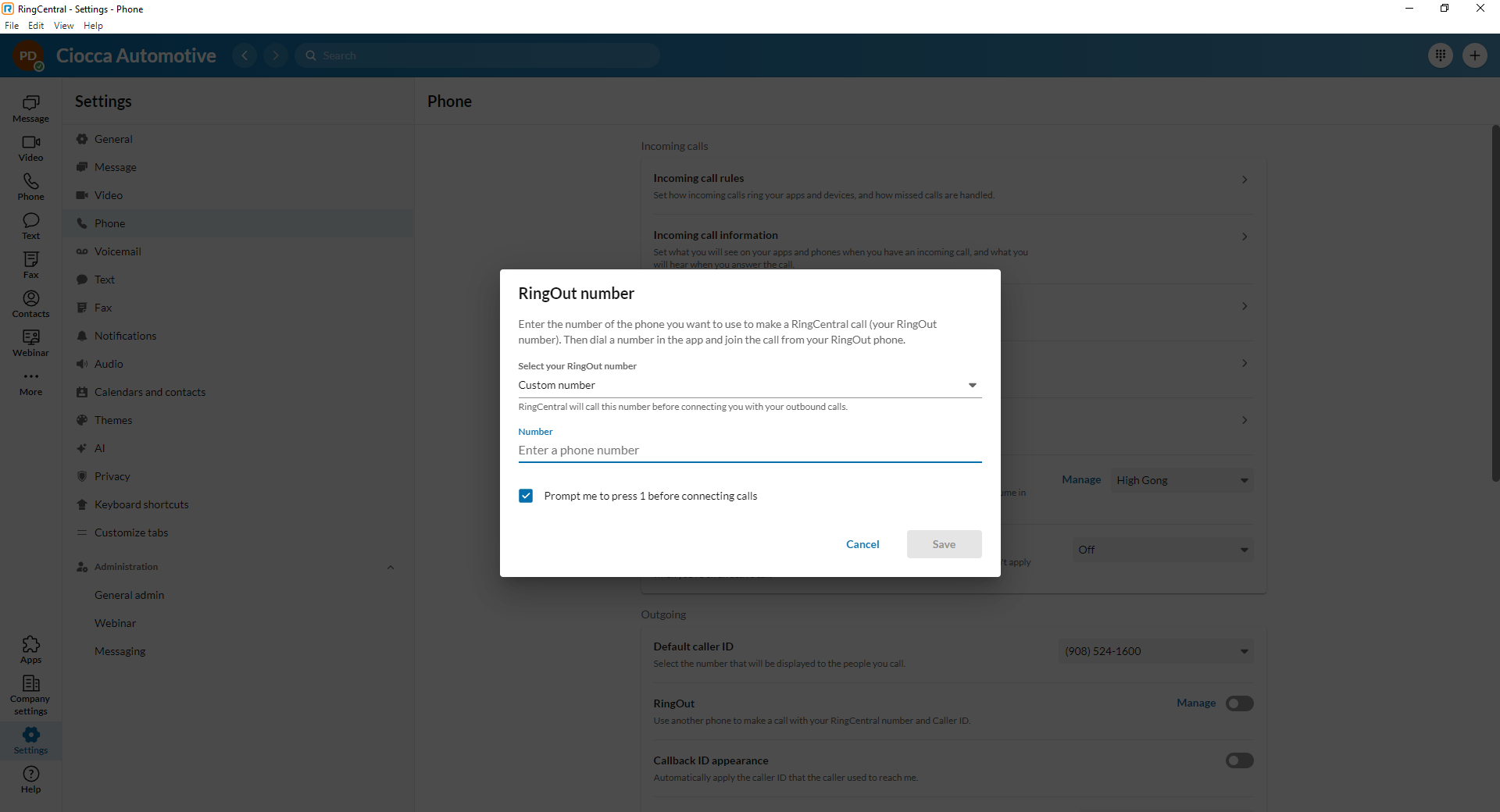Select Voicemail settings category
The width and height of the screenshot is (1500, 812).
coord(238,251)
